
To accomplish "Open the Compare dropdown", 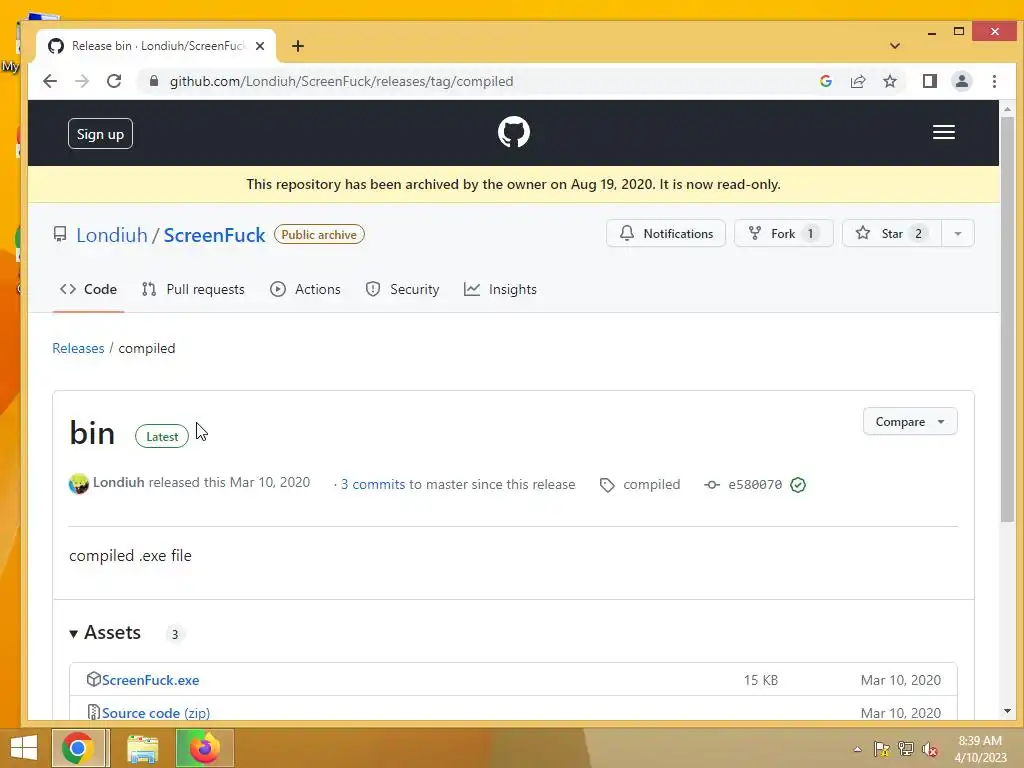I will tap(910, 422).
